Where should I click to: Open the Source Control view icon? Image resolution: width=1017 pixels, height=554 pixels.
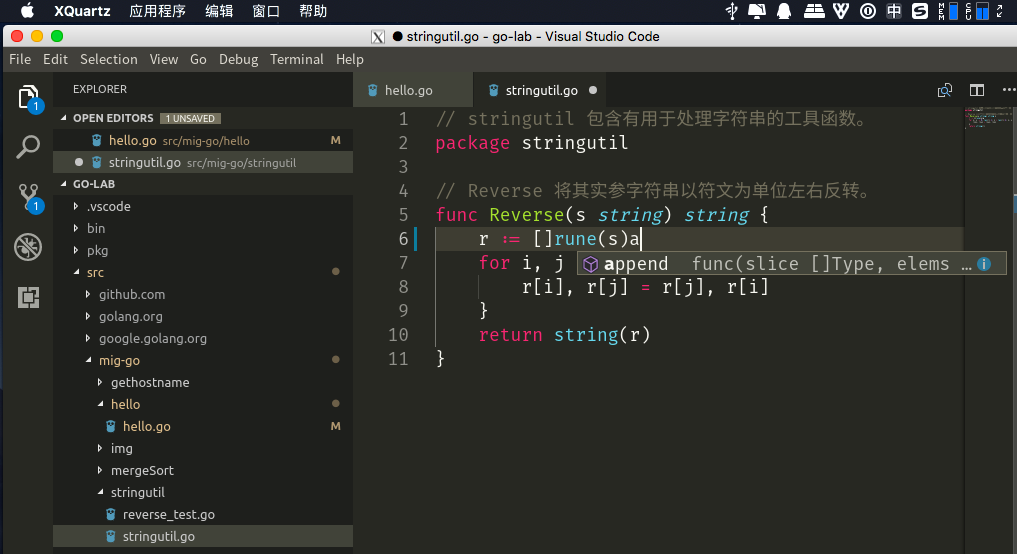pyautogui.click(x=28, y=197)
